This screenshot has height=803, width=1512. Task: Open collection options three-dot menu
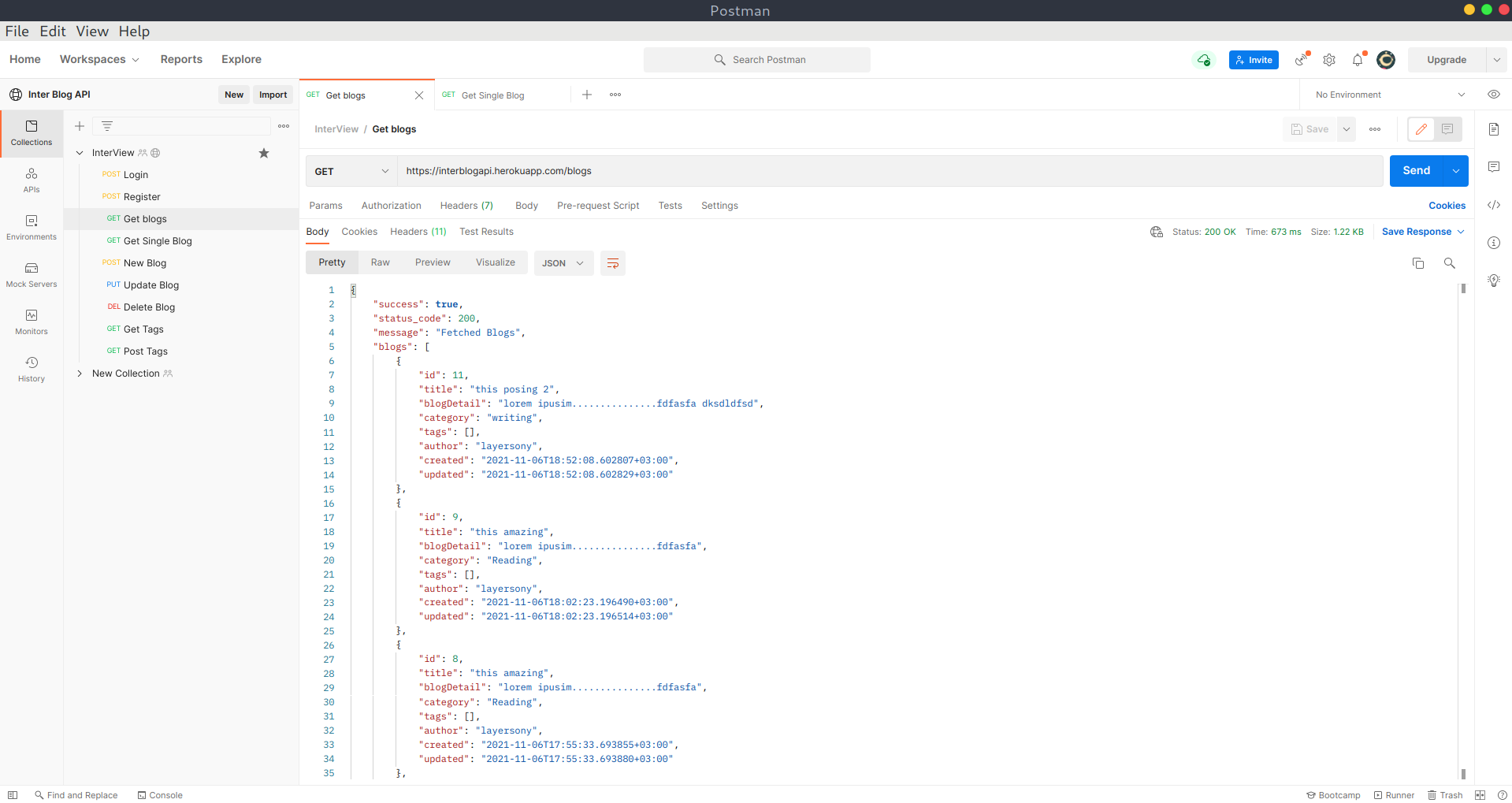(x=284, y=126)
